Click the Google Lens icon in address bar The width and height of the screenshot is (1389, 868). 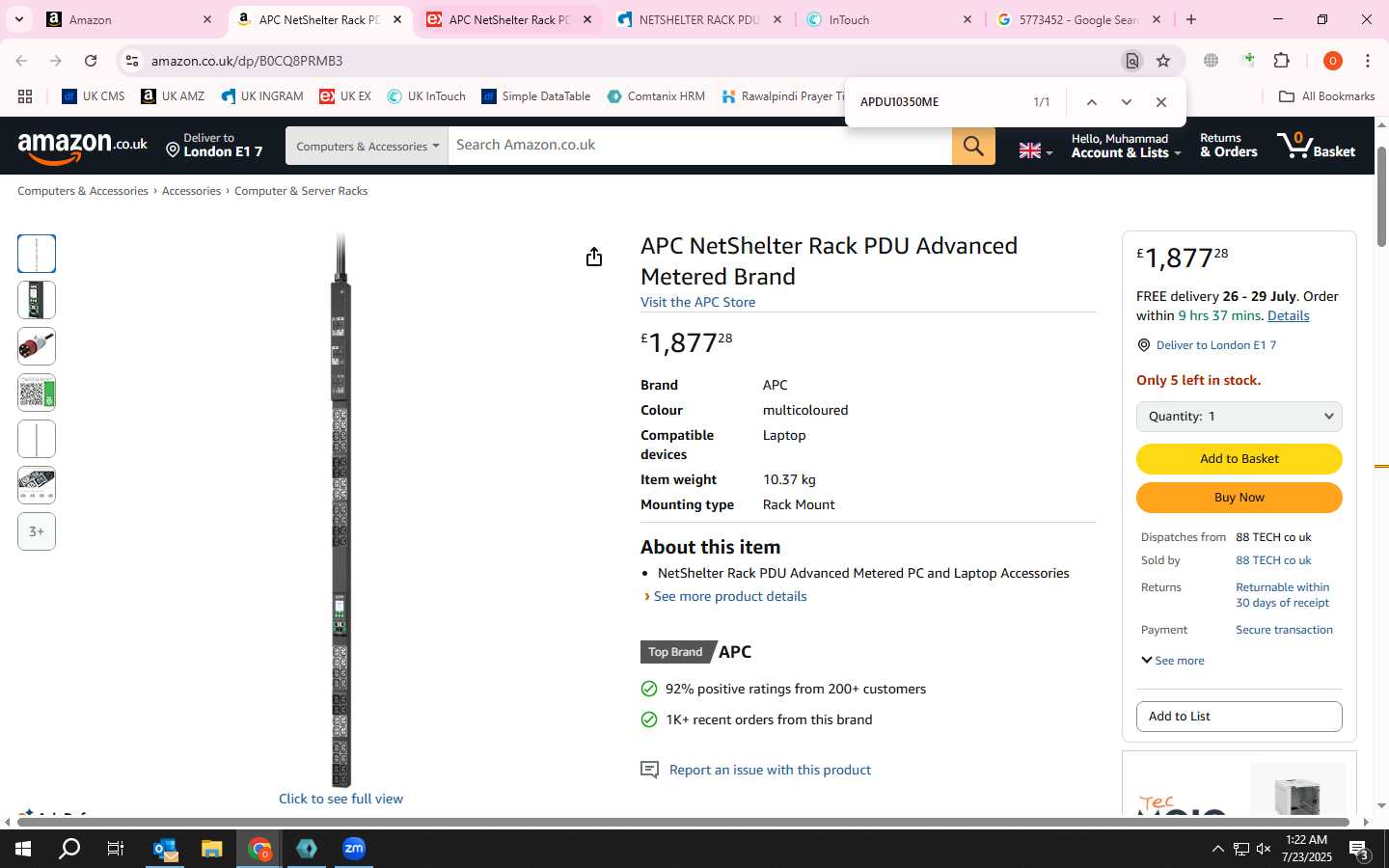(x=1132, y=61)
